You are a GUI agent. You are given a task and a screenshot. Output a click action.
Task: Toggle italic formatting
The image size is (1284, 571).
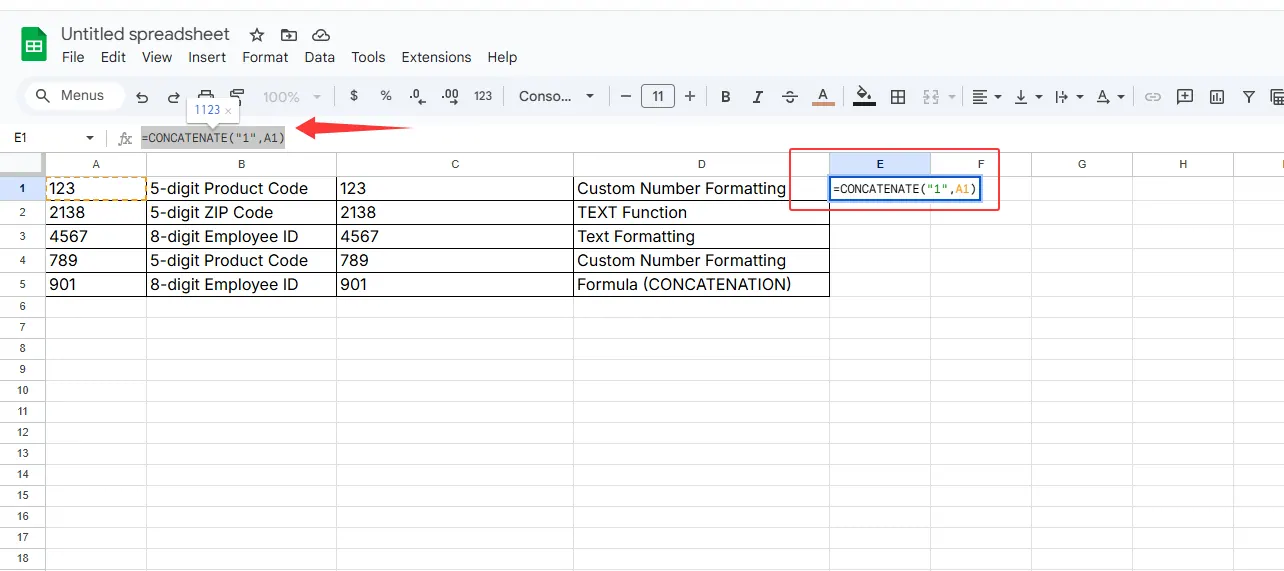758,97
